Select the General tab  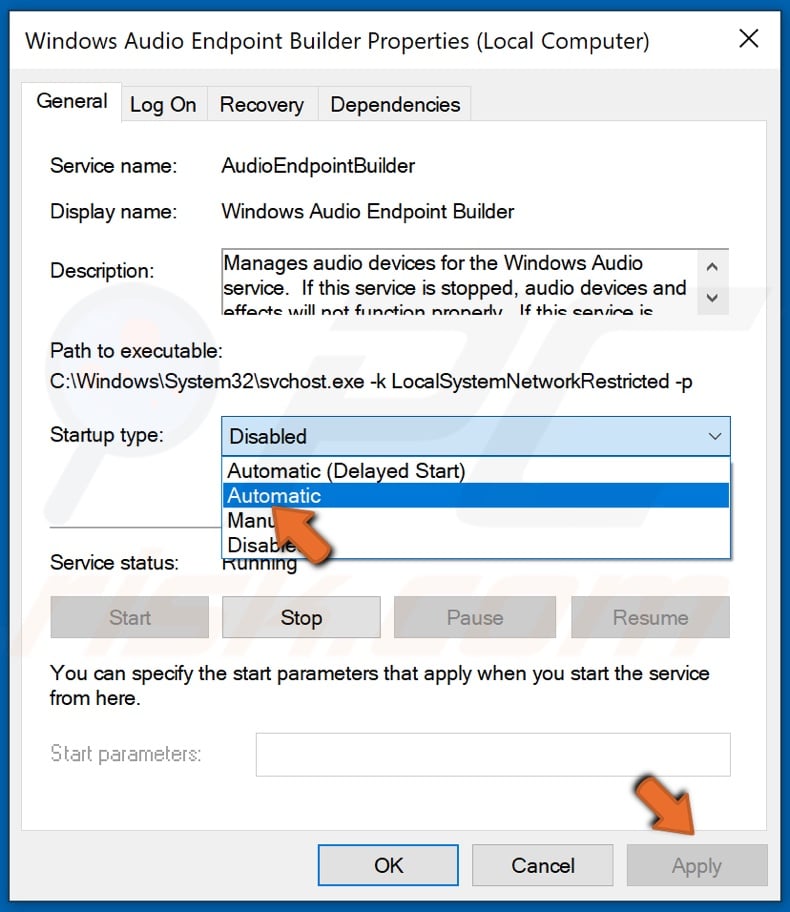coord(71,101)
